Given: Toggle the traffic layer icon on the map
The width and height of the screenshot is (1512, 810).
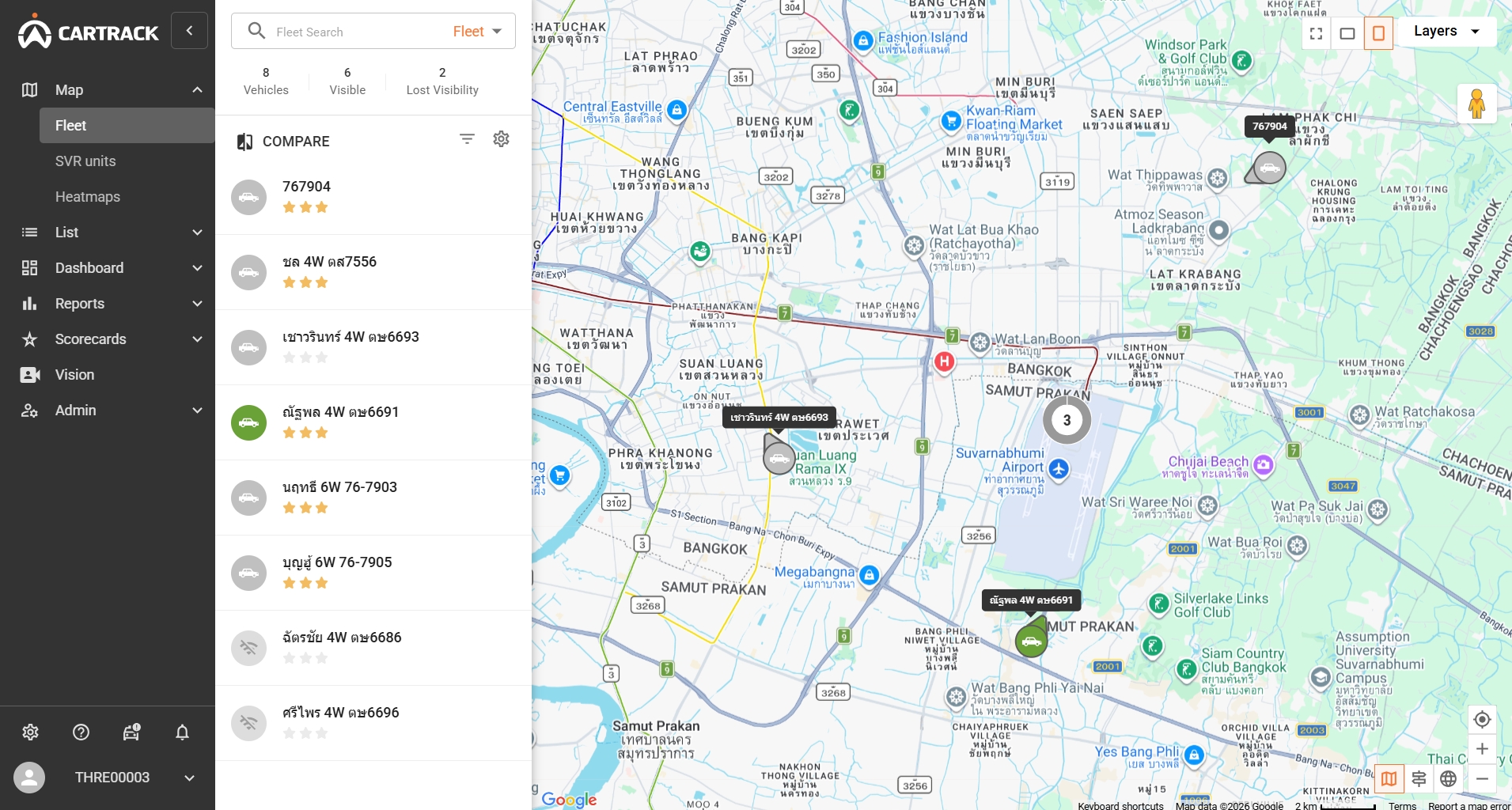Looking at the screenshot, I should [1419, 779].
